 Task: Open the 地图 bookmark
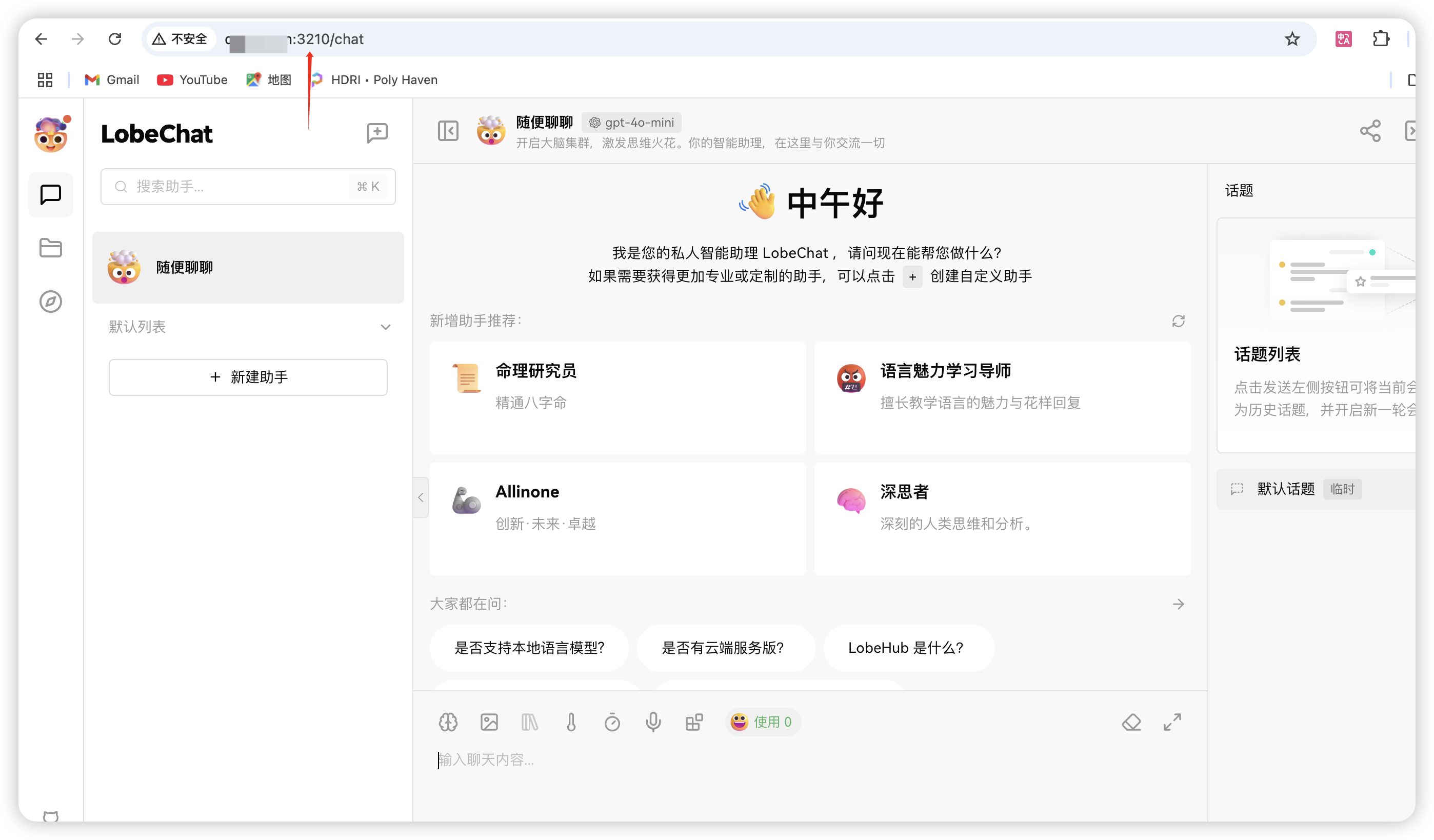click(x=269, y=79)
